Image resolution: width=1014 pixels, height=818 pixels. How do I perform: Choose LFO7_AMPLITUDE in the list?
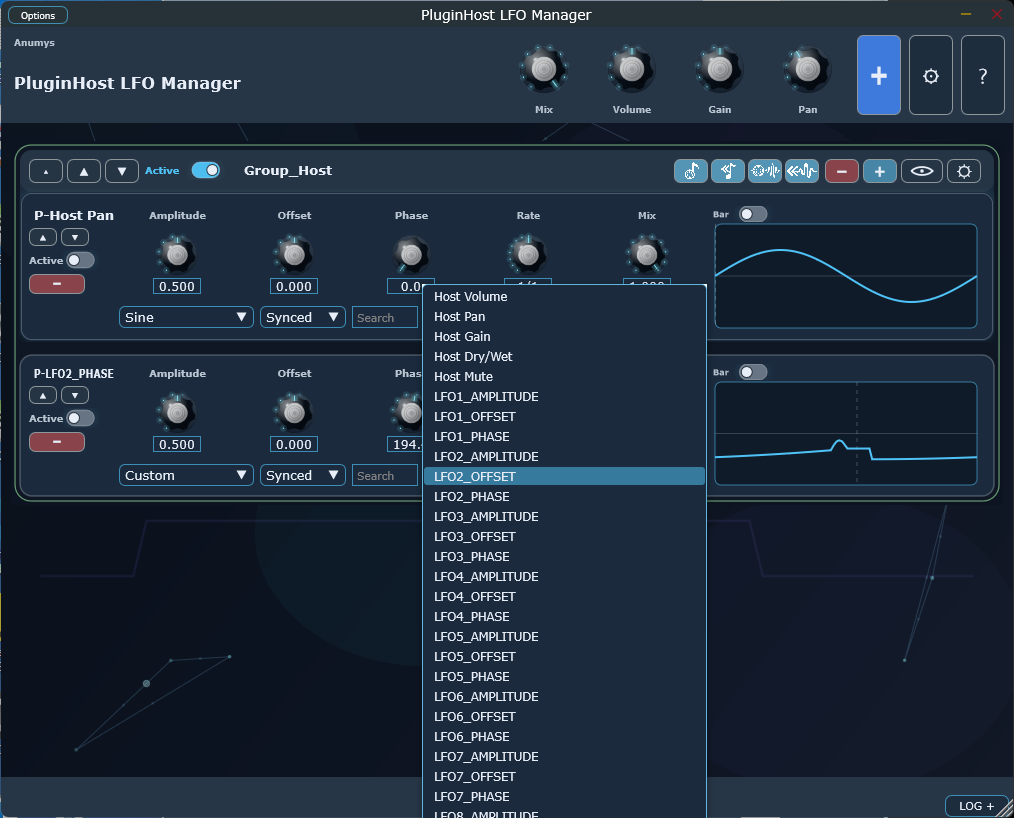pos(564,757)
